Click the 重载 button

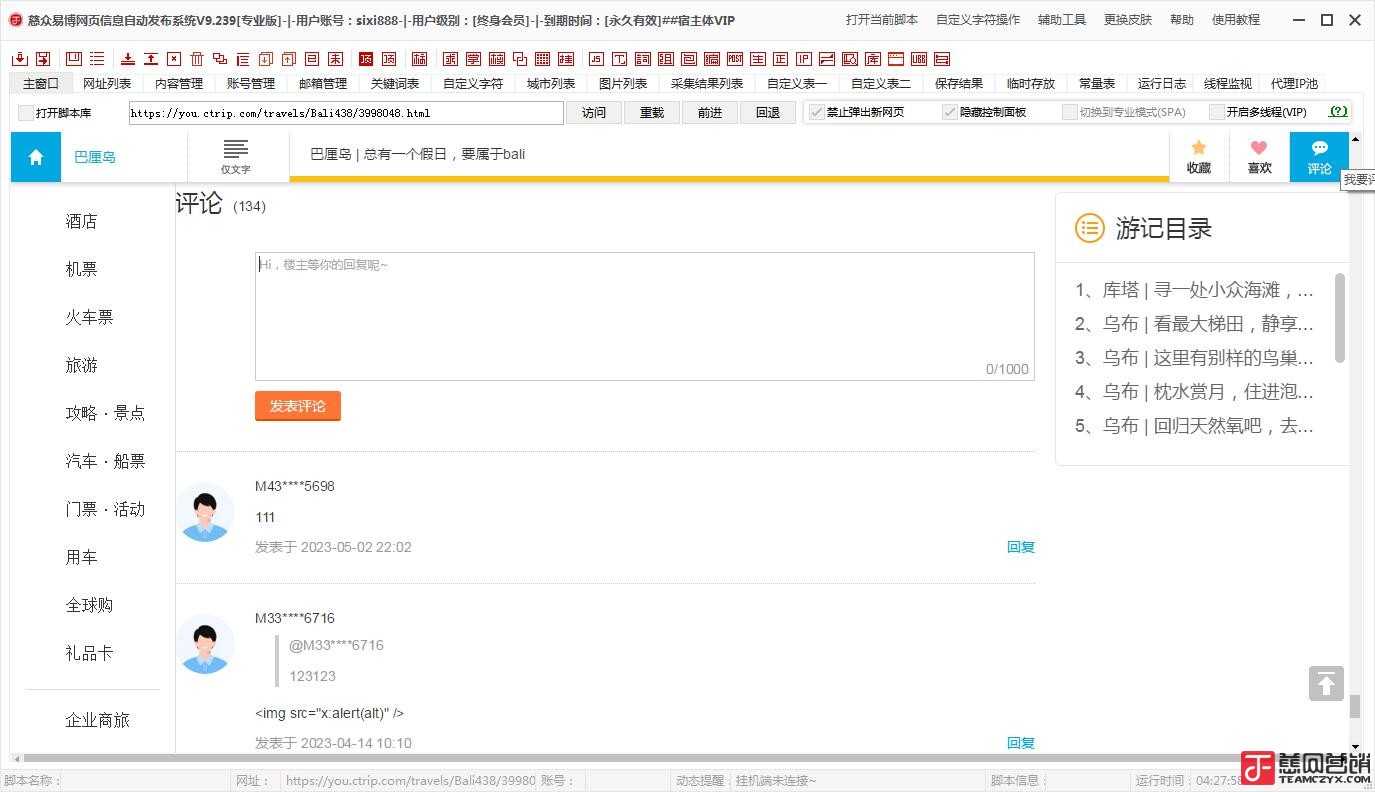pos(652,113)
